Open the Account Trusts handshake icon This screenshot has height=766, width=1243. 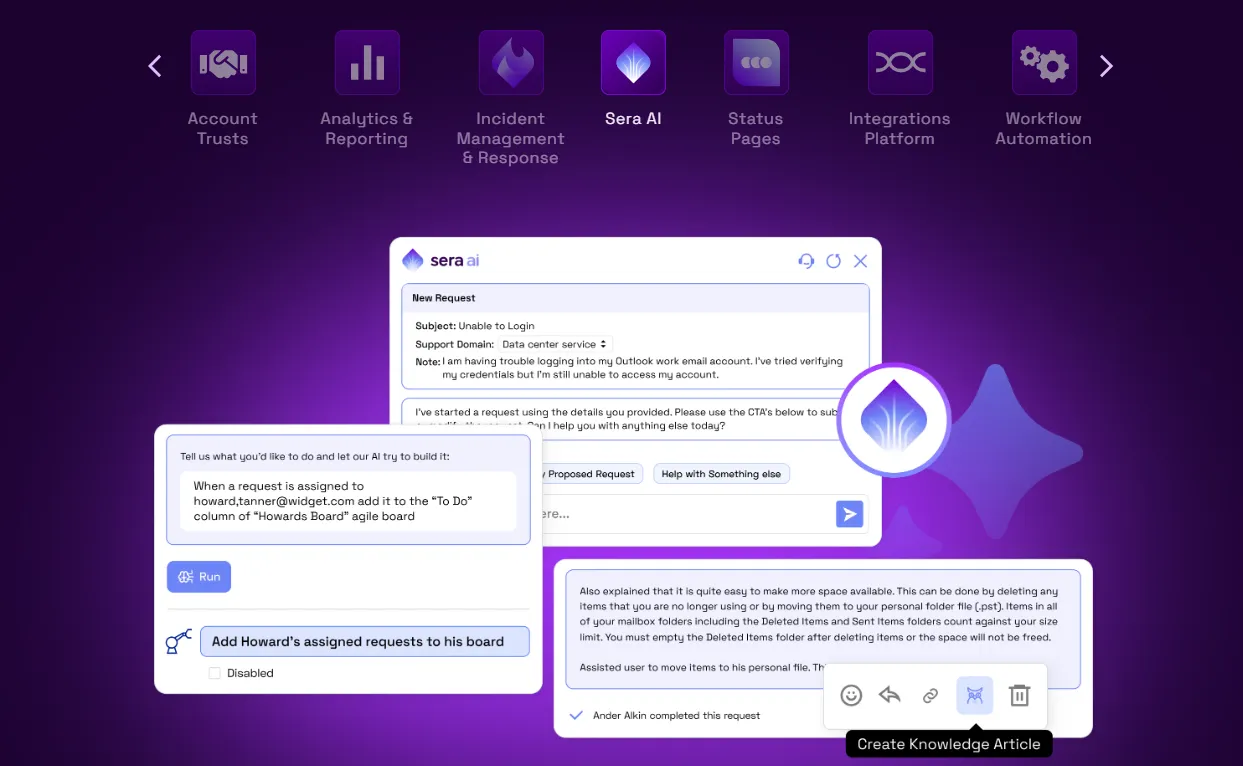coord(223,63)
